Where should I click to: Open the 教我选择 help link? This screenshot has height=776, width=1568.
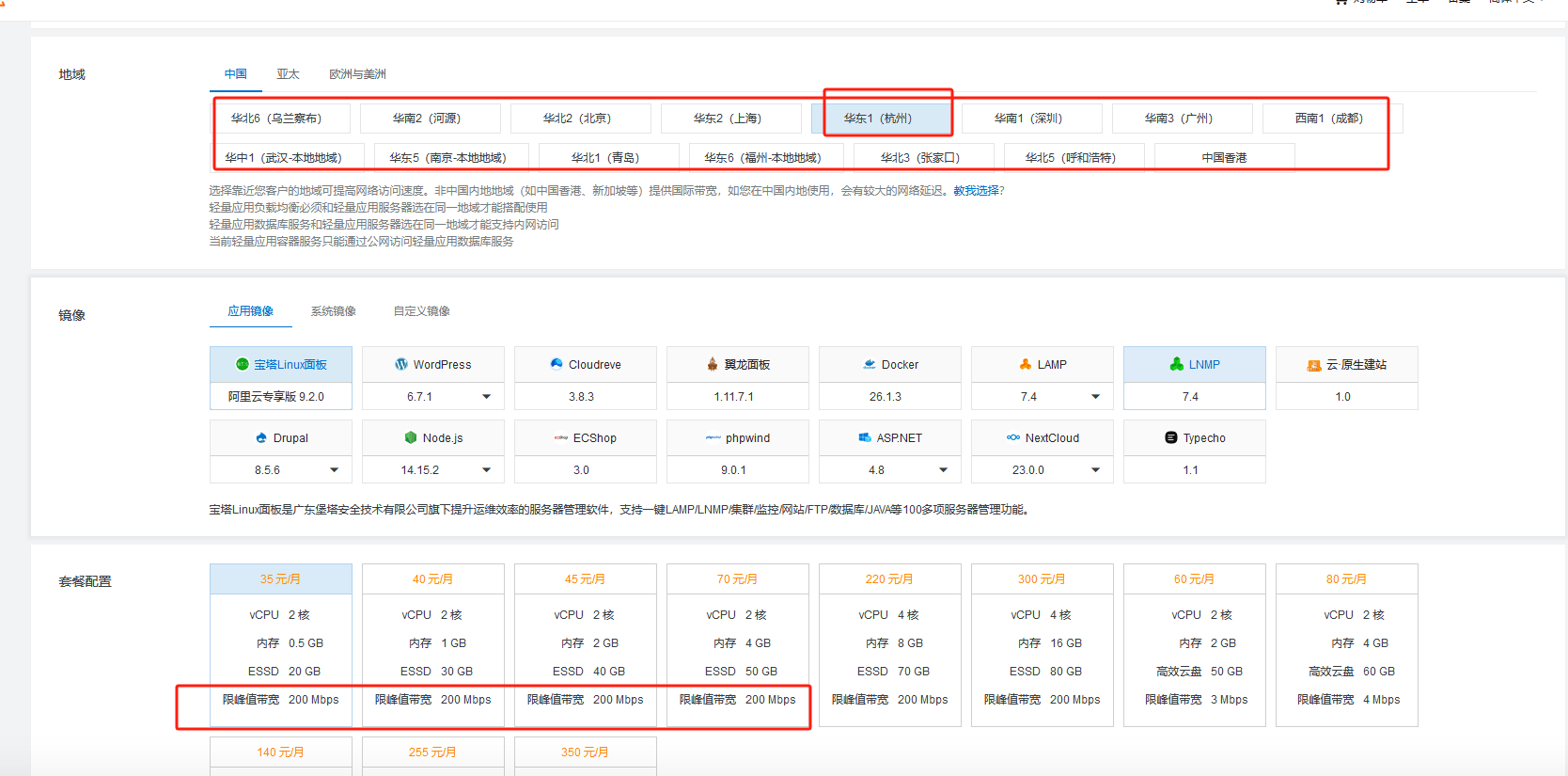tap(976, 191)
